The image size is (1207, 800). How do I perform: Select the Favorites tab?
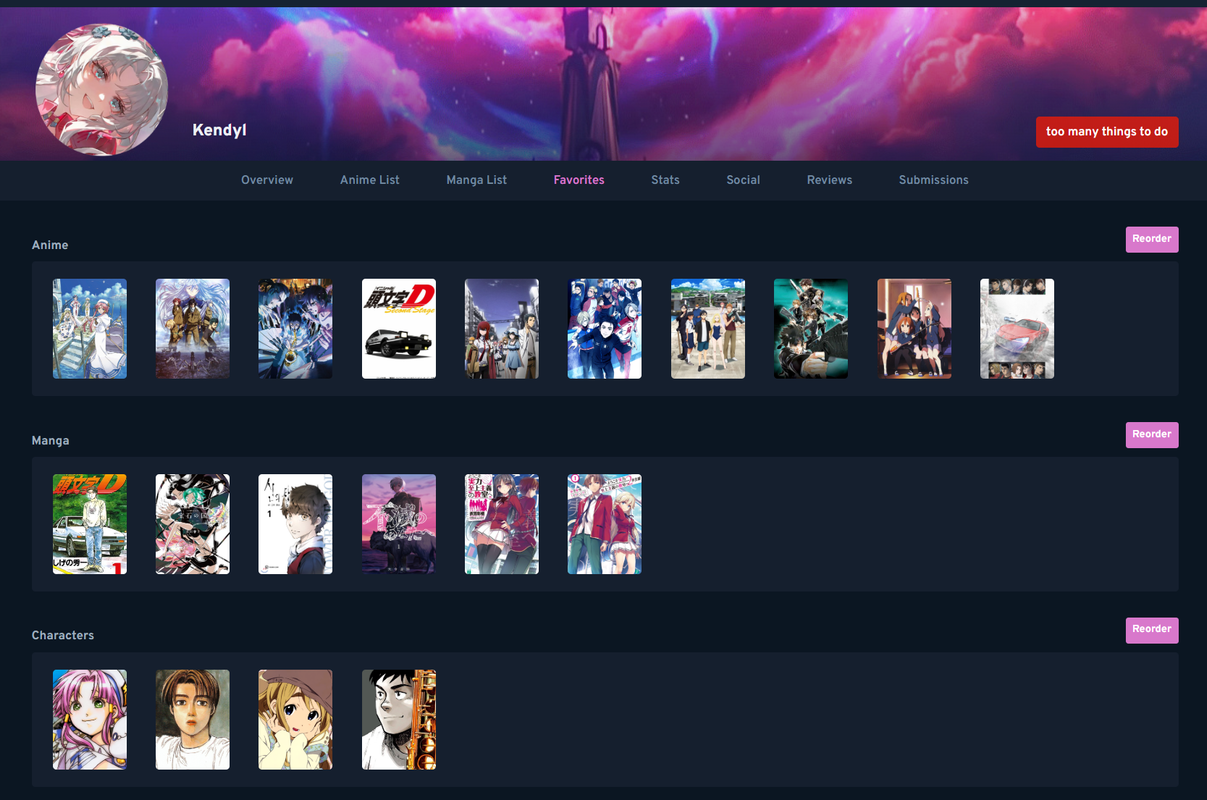579,180
